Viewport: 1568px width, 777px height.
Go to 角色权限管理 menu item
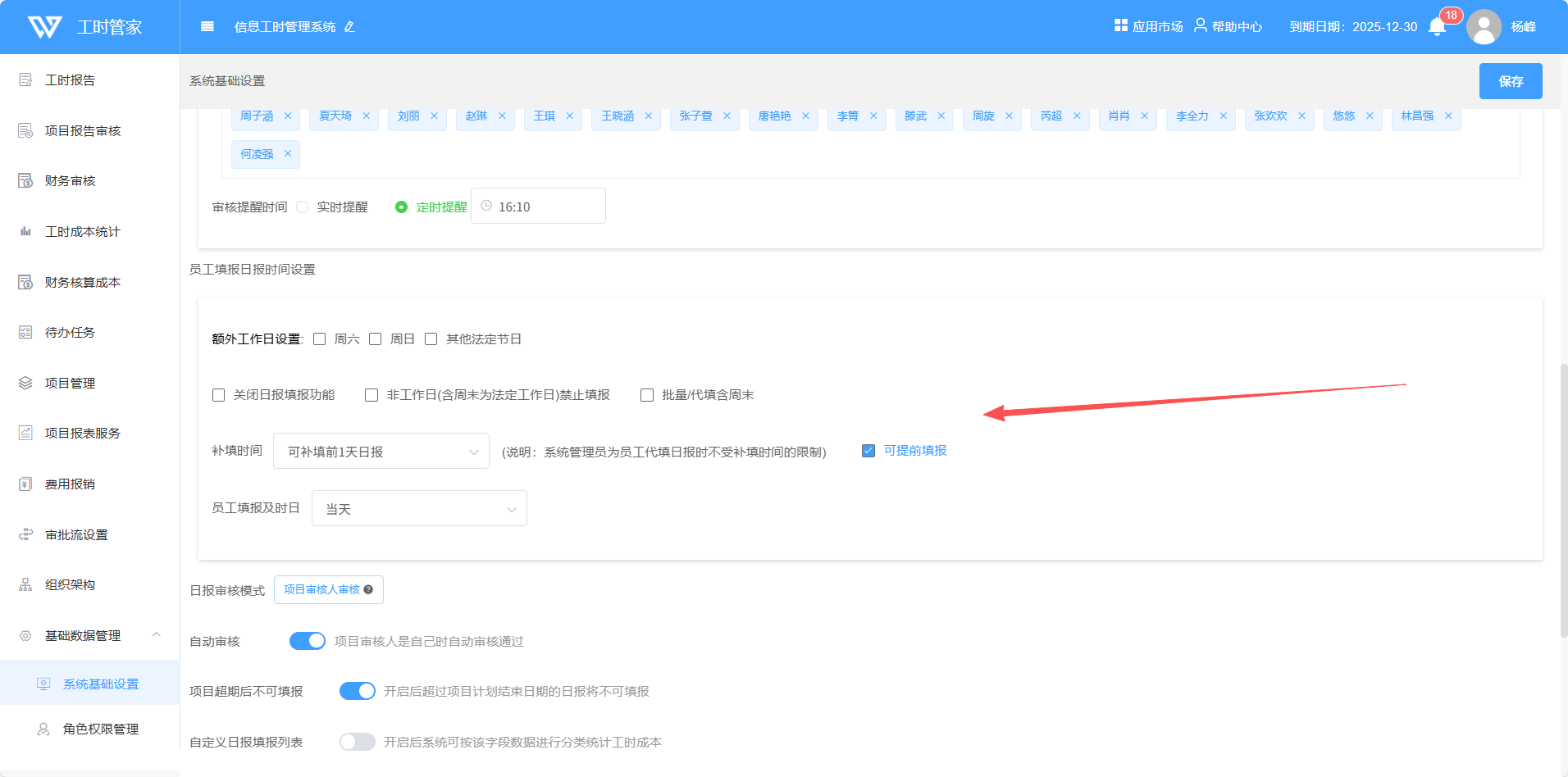point(100,729)
